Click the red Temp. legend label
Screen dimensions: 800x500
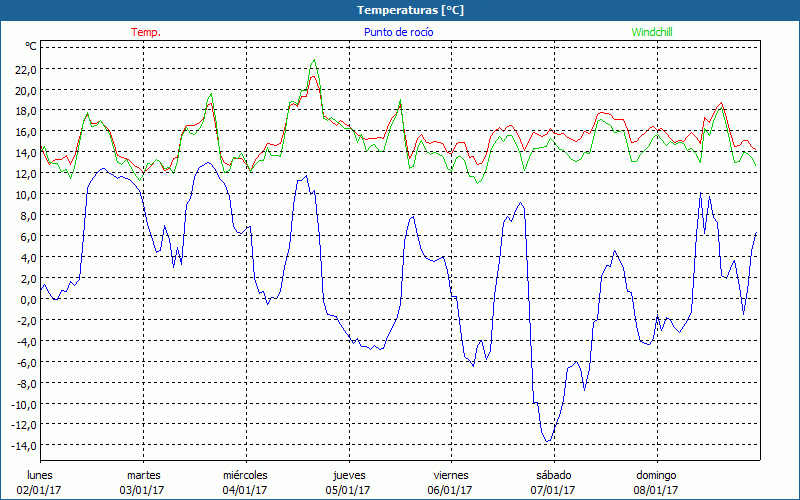pos(146,32)
